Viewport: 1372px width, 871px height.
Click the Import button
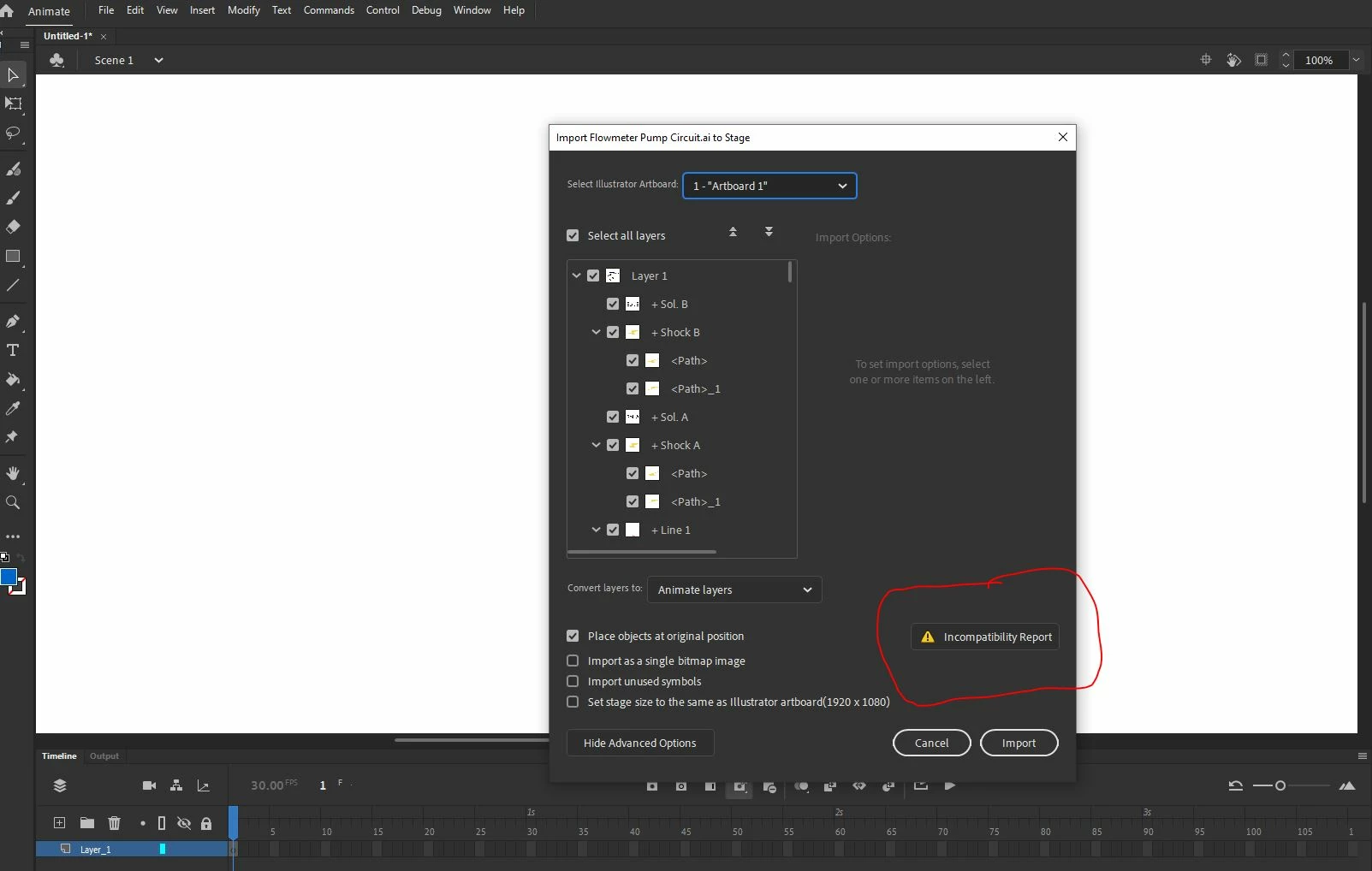[x=1019, y=743]
